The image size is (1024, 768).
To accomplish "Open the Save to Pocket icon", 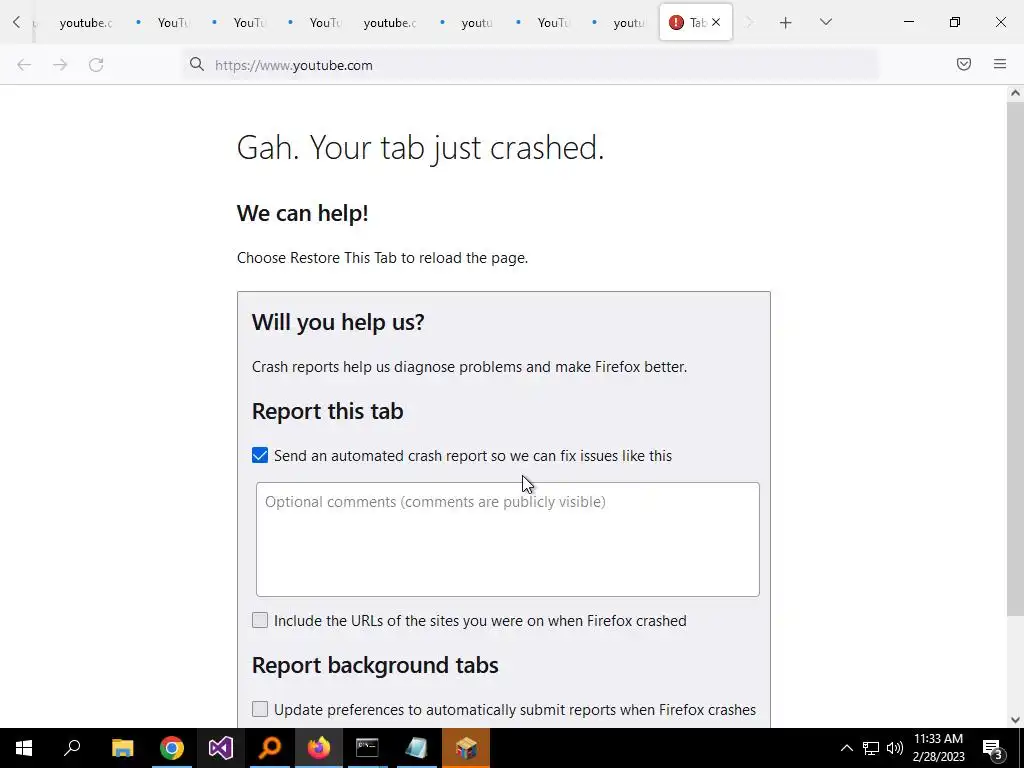I will [x=964, y=64].
